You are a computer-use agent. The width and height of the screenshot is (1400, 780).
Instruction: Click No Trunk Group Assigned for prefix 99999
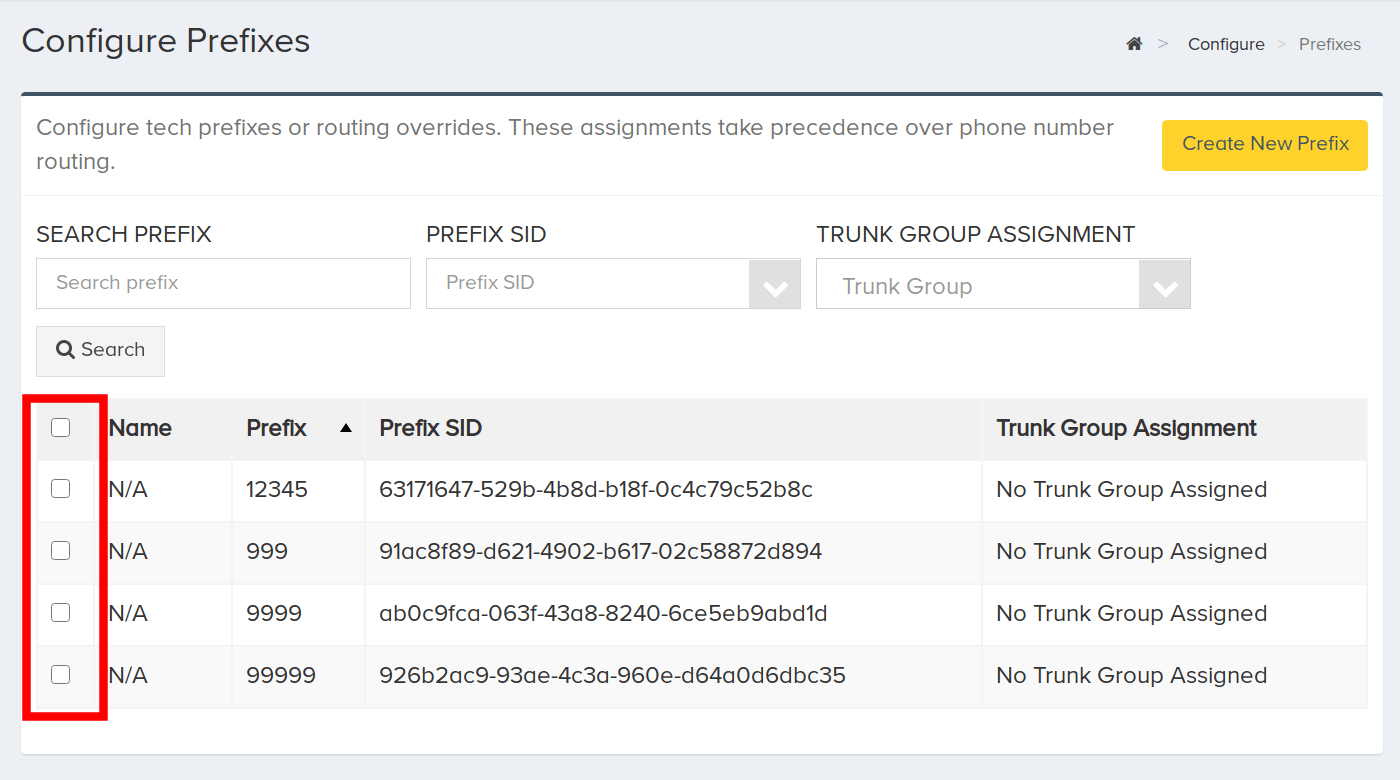coord(1132,675)
